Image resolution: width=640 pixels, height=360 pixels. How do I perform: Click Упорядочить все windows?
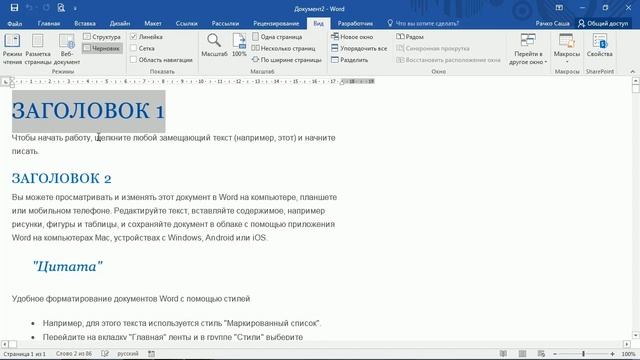359,48
